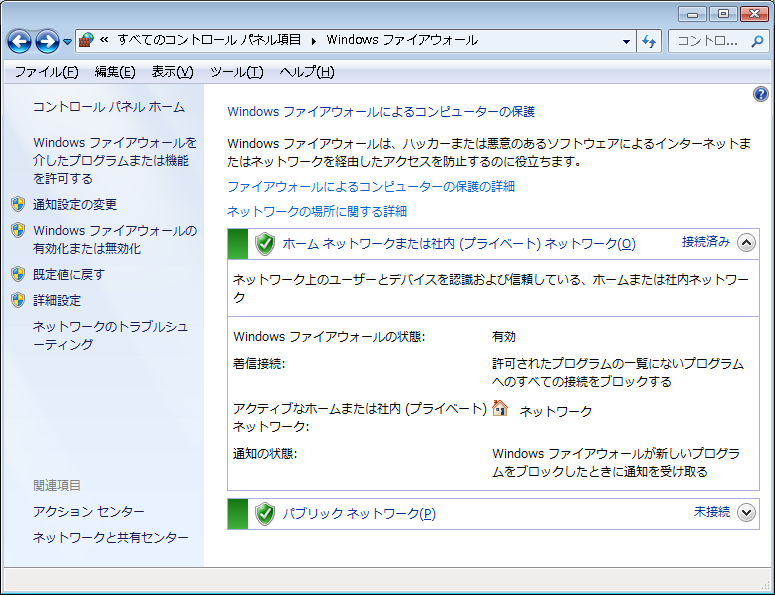Open アクション センター link

point(88,511)
